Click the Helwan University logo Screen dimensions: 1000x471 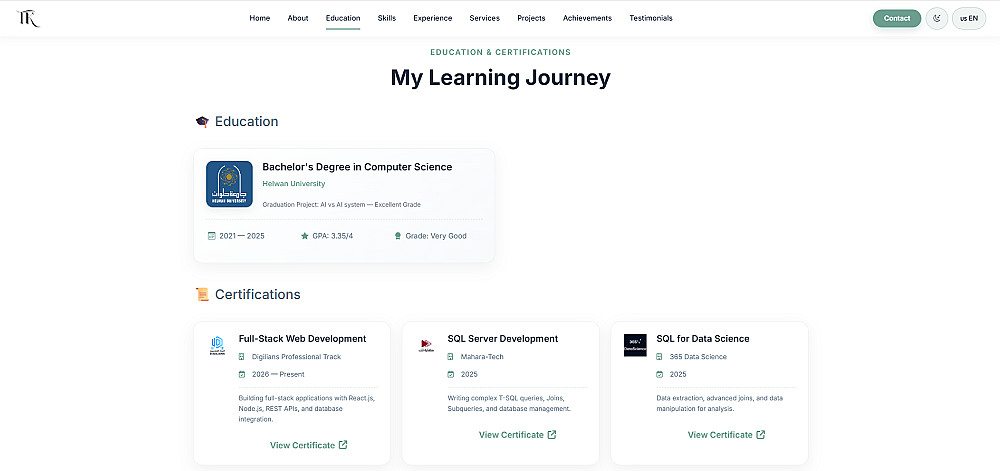coord(229,184)
